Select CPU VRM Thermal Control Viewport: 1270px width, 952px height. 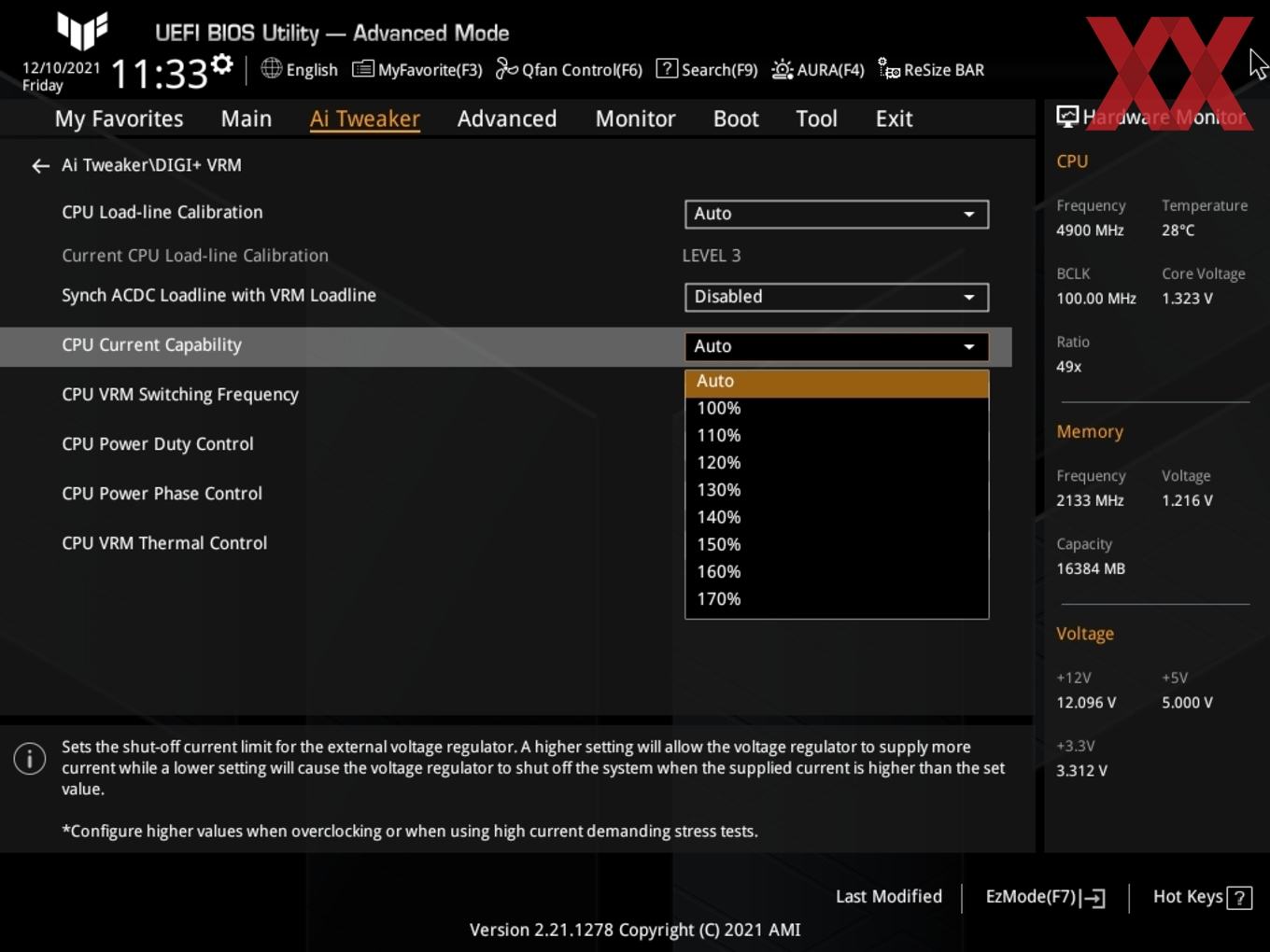point(164,542)
